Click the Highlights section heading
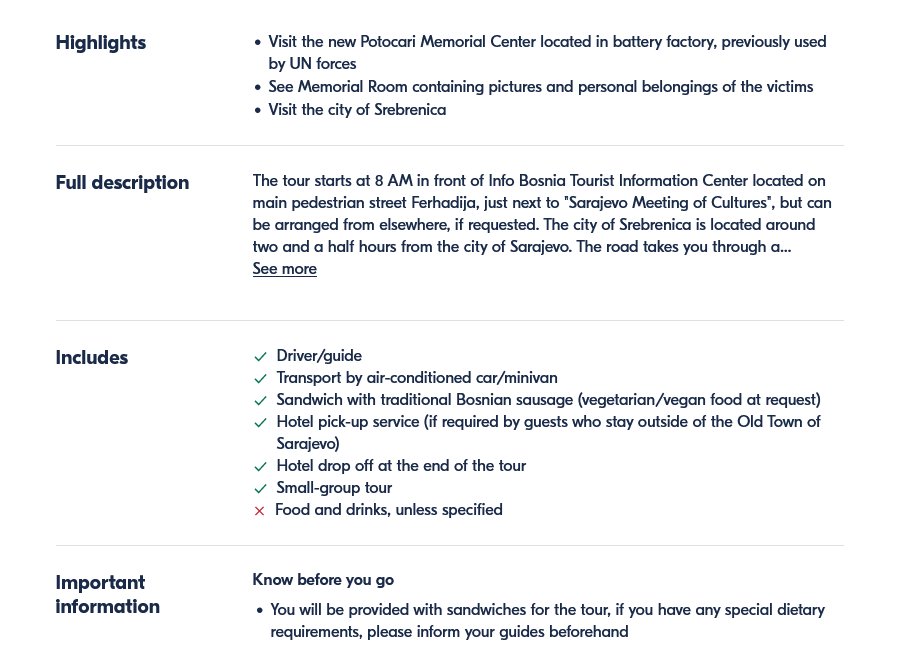917x655 pixels. pos(101,43)
